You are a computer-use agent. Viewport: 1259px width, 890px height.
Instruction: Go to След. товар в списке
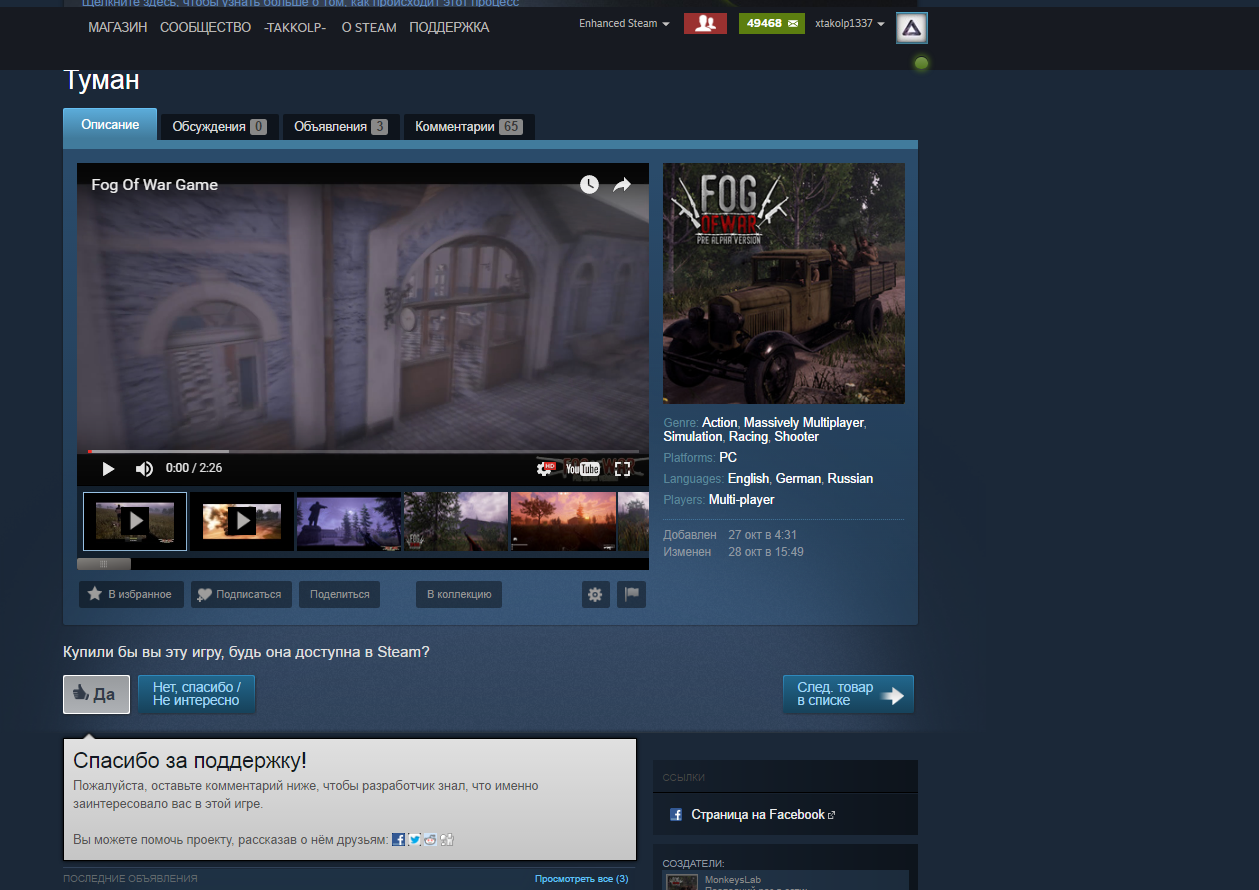coord(848,694)
